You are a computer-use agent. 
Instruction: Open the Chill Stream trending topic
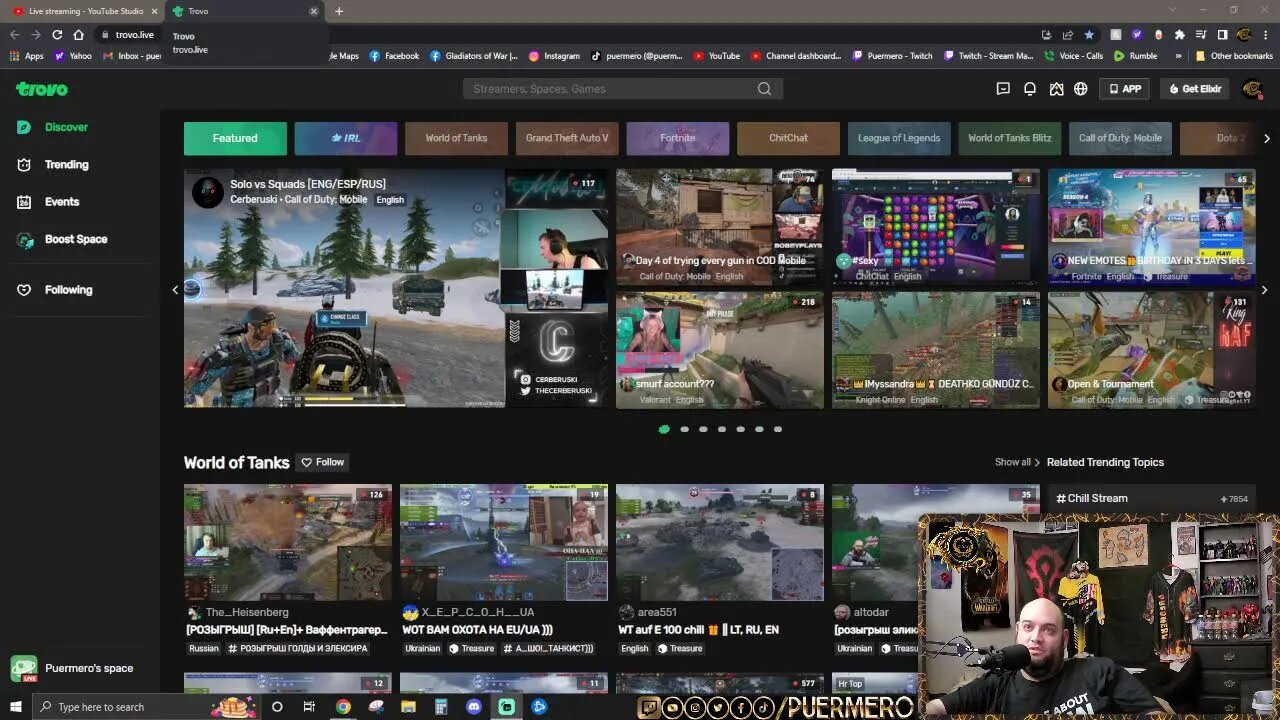coord(1151,498)
